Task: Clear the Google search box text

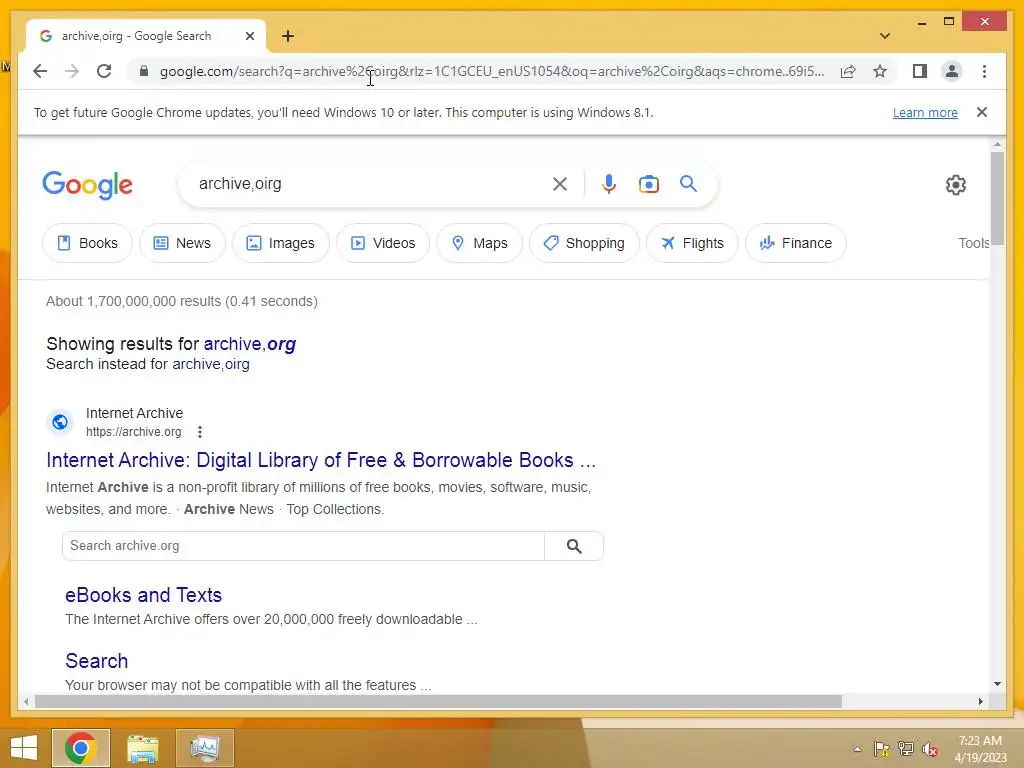Action: point(560,184)
